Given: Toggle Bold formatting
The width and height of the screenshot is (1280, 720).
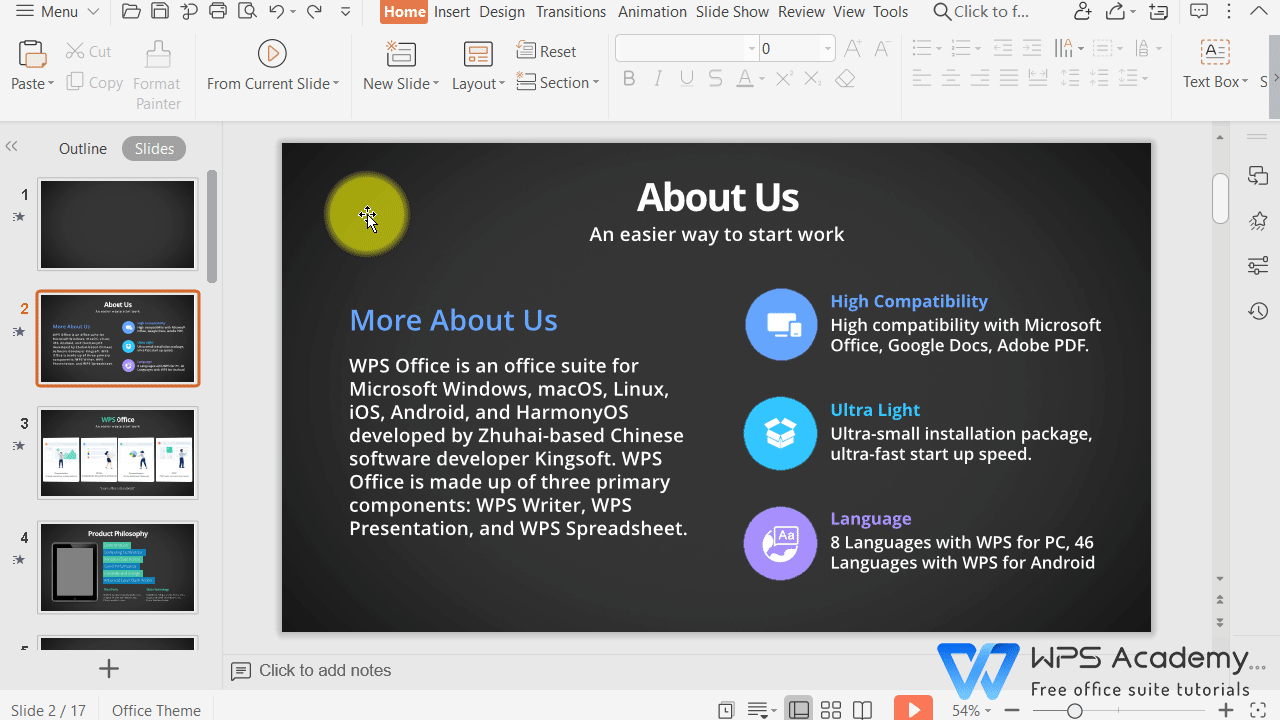Looking at the screenshot, I should [629, 79].
